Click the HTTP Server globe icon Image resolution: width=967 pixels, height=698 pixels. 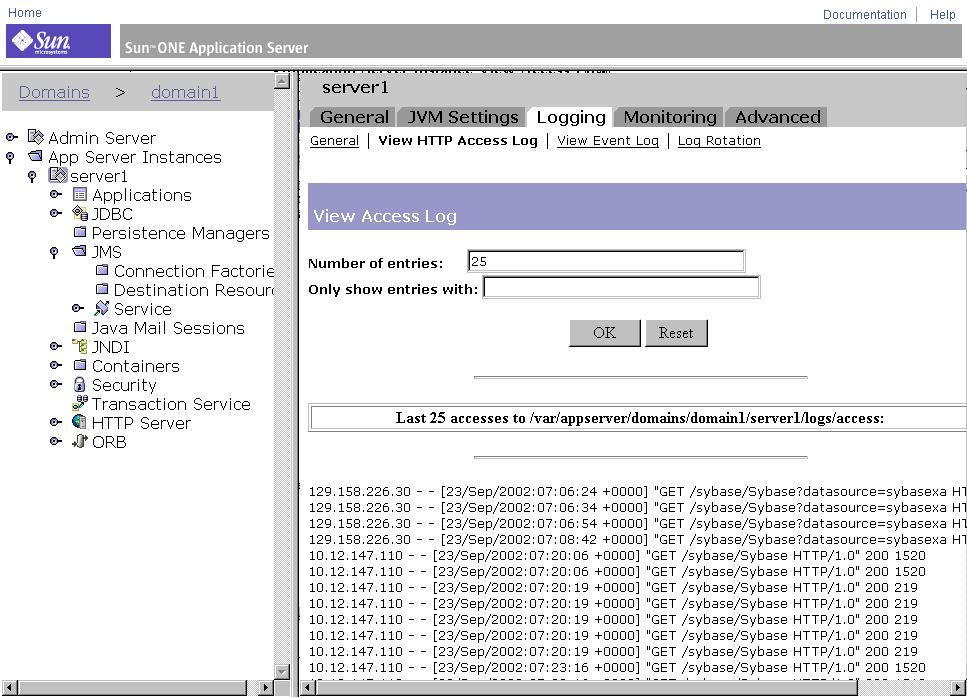pos(80,422)
